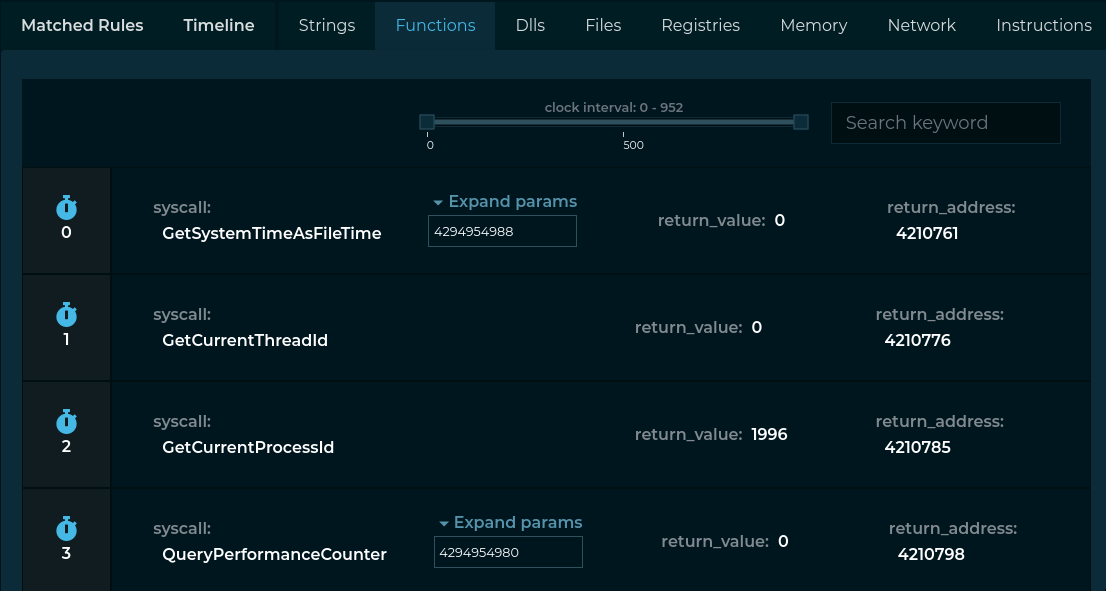Viewport: 1106px width, 591px height.
Task: Focus the Search keyword field
Action: point(945,123)
